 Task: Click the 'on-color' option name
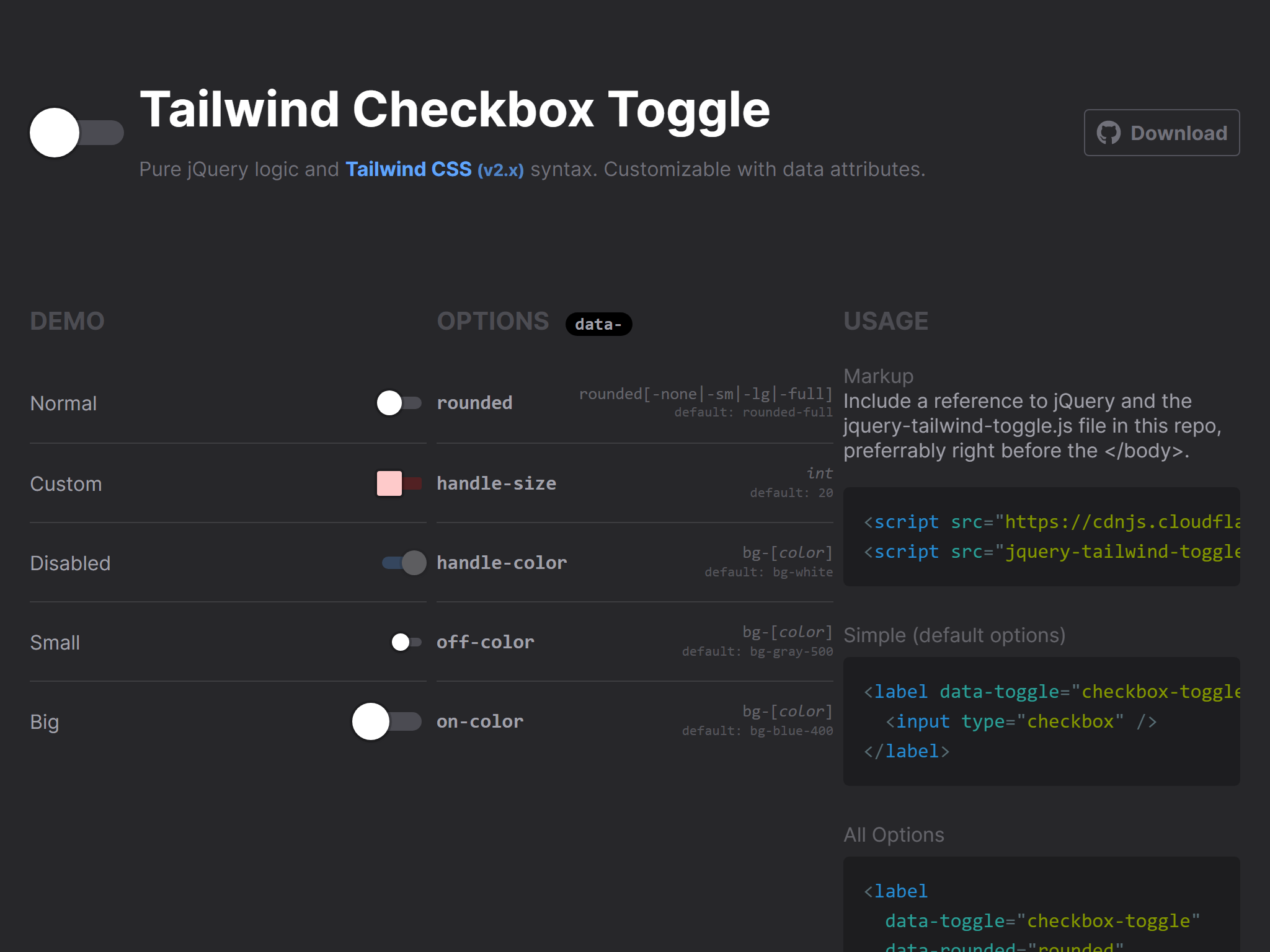(480, 721)
